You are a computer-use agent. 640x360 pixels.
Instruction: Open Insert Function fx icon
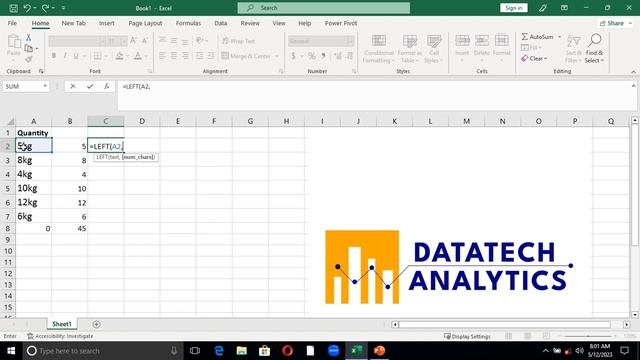click(x=107, y=86)
